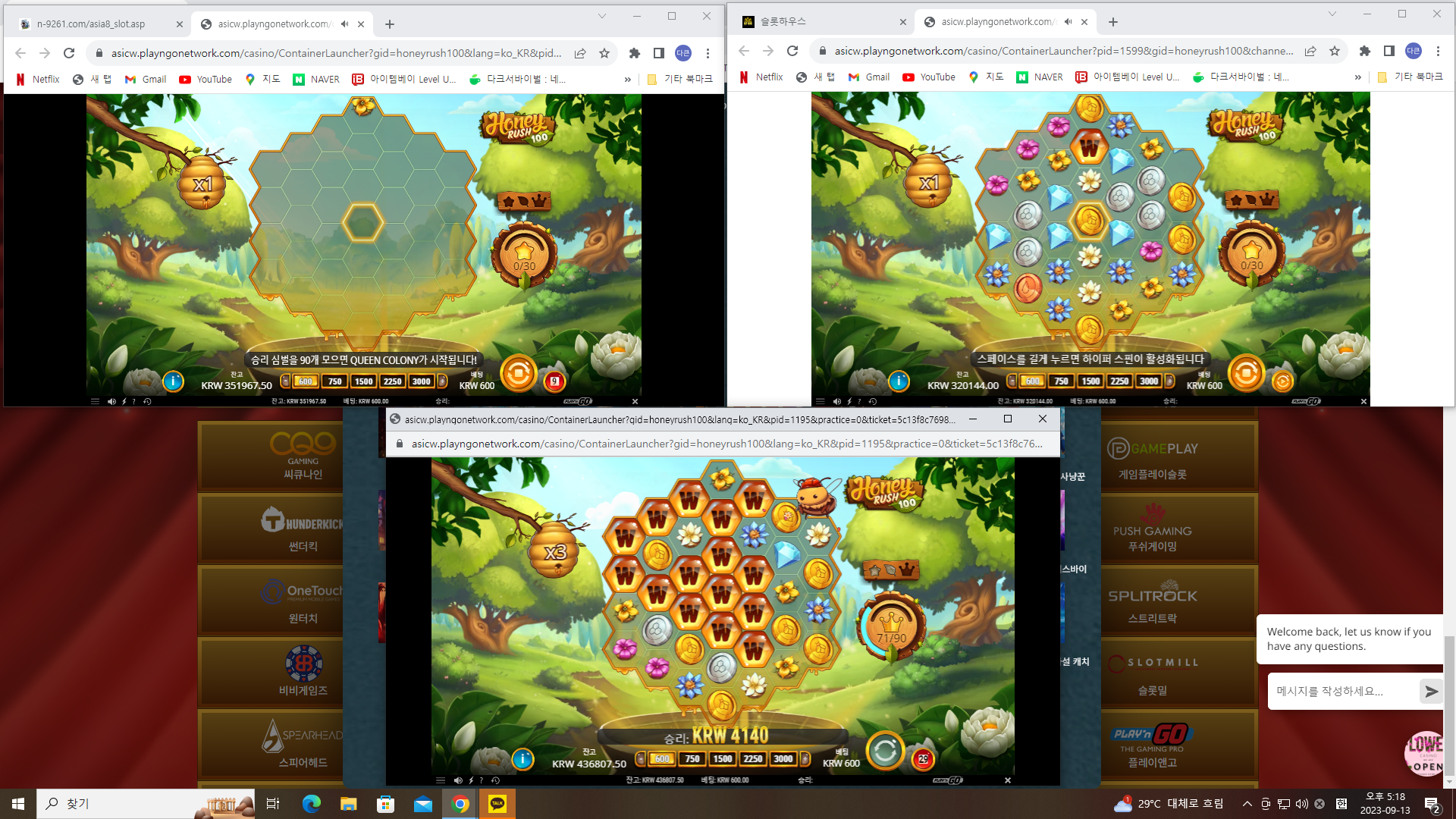
Task: Open the hamburger menu in the bottom game
Action: (441, 780)
